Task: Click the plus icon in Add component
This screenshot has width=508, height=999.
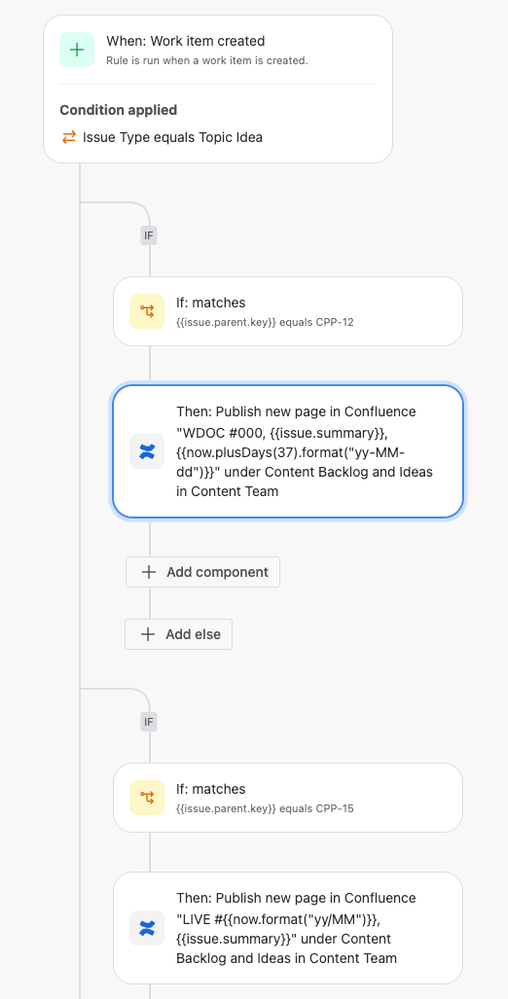Action: (x=149, y=572)
